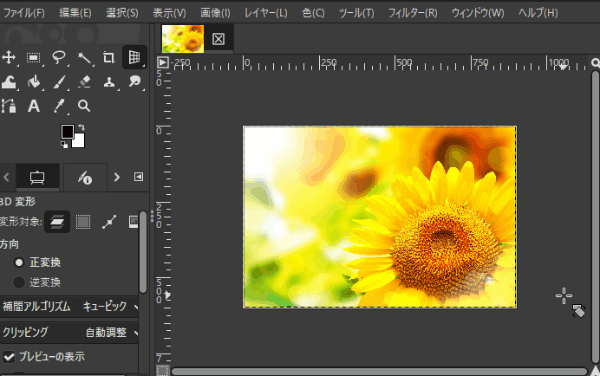Image resolution: width=600 pixels, height=376 pixels.
Task: Open 選択(S) menu
Action: (x=122, y=13)
